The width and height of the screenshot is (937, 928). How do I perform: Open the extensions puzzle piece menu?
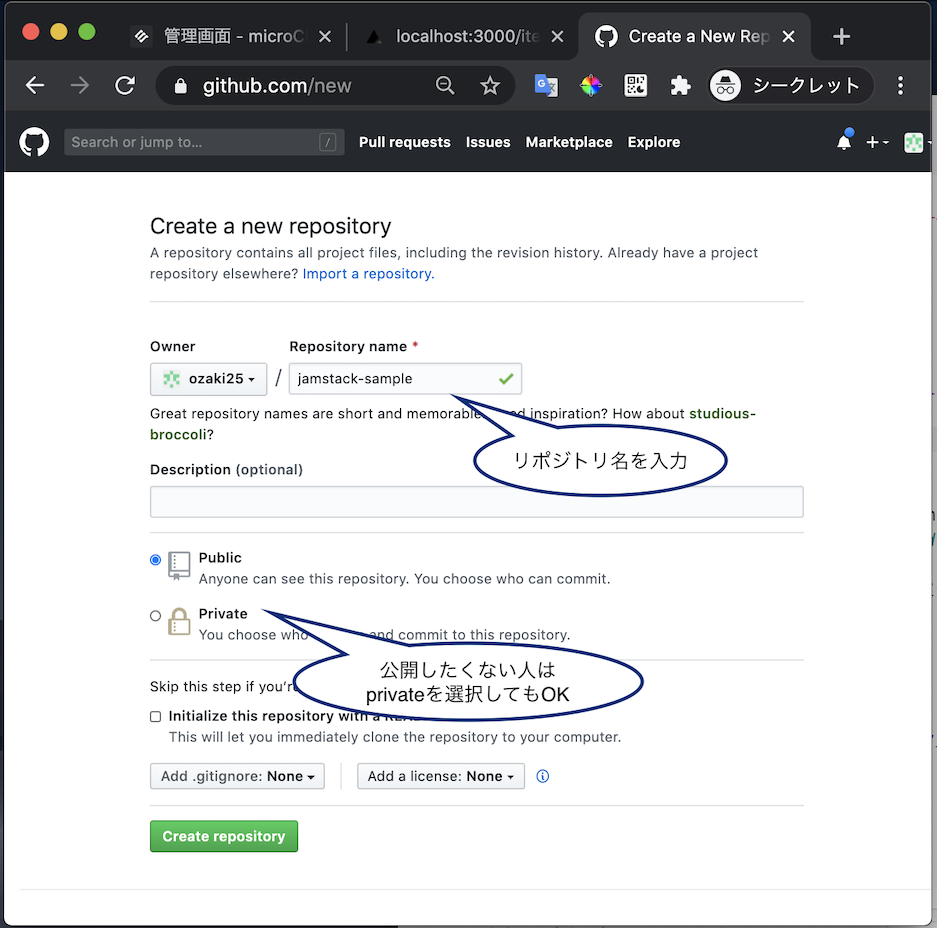tap(680, 85)
